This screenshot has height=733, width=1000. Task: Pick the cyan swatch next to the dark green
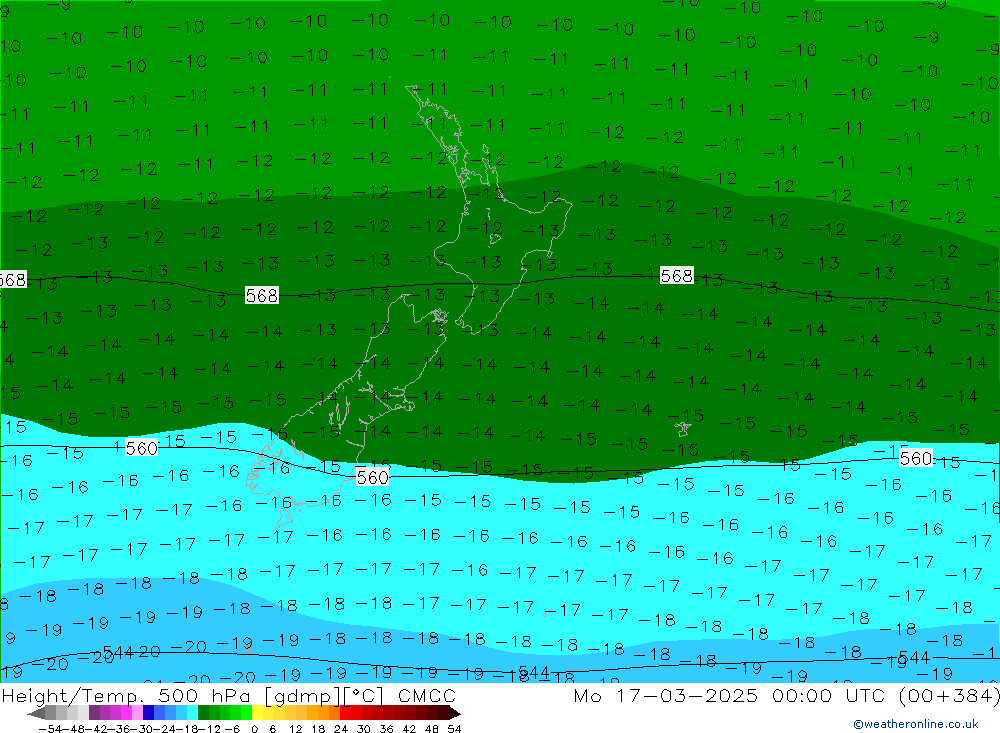(192, 713)
